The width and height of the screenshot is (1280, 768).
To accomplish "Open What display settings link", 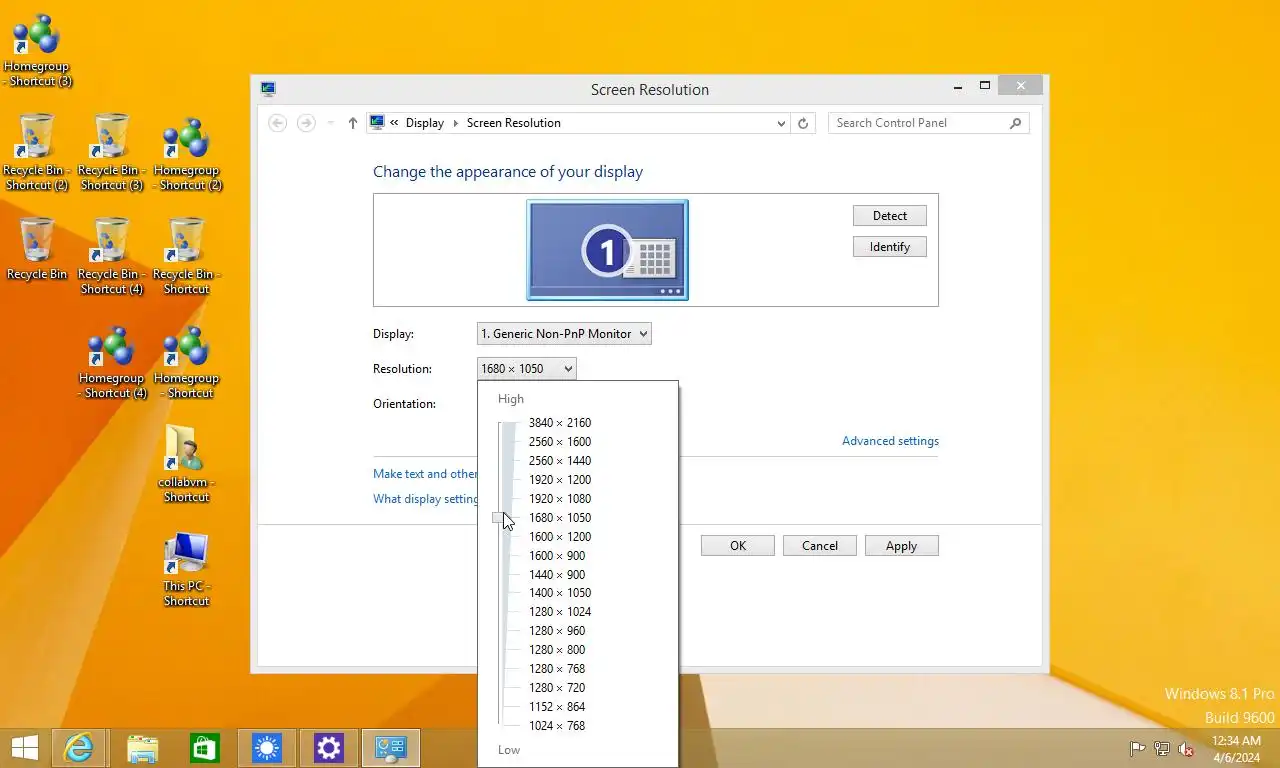I will tap(426, 499).
